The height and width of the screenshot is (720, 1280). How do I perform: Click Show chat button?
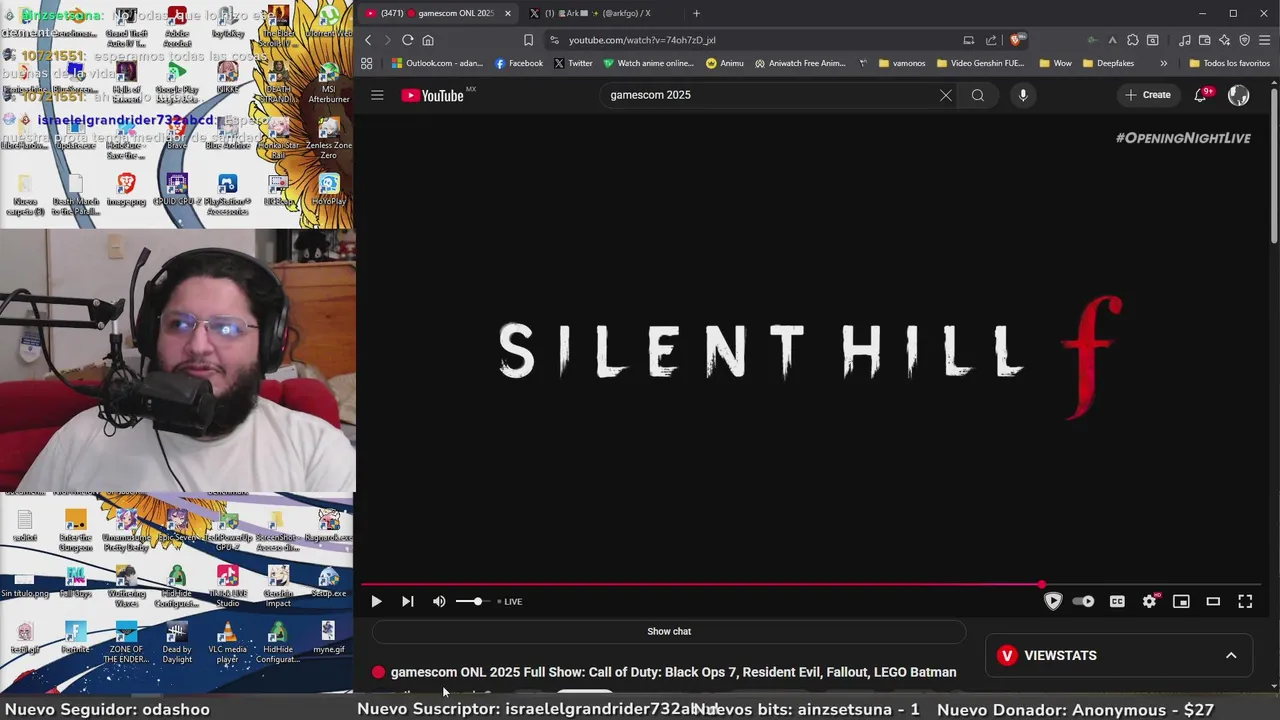[x=669, y=631]
